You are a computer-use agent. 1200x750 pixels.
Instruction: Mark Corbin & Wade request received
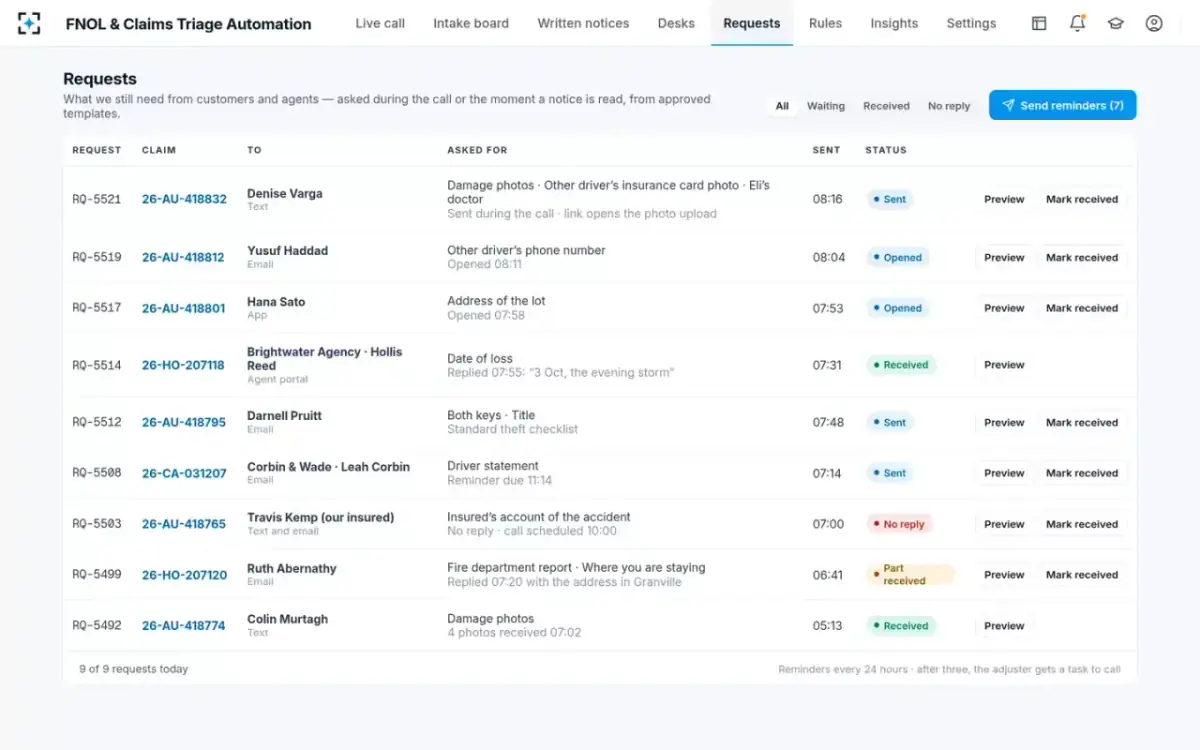pyautogui.click(x=1082, y=473)
